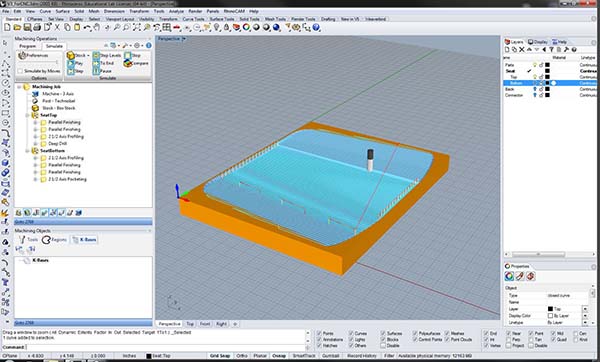Viewport: 600px width, 362px height.
Task: Select the Pan hand tool
Action: (97, 28)
